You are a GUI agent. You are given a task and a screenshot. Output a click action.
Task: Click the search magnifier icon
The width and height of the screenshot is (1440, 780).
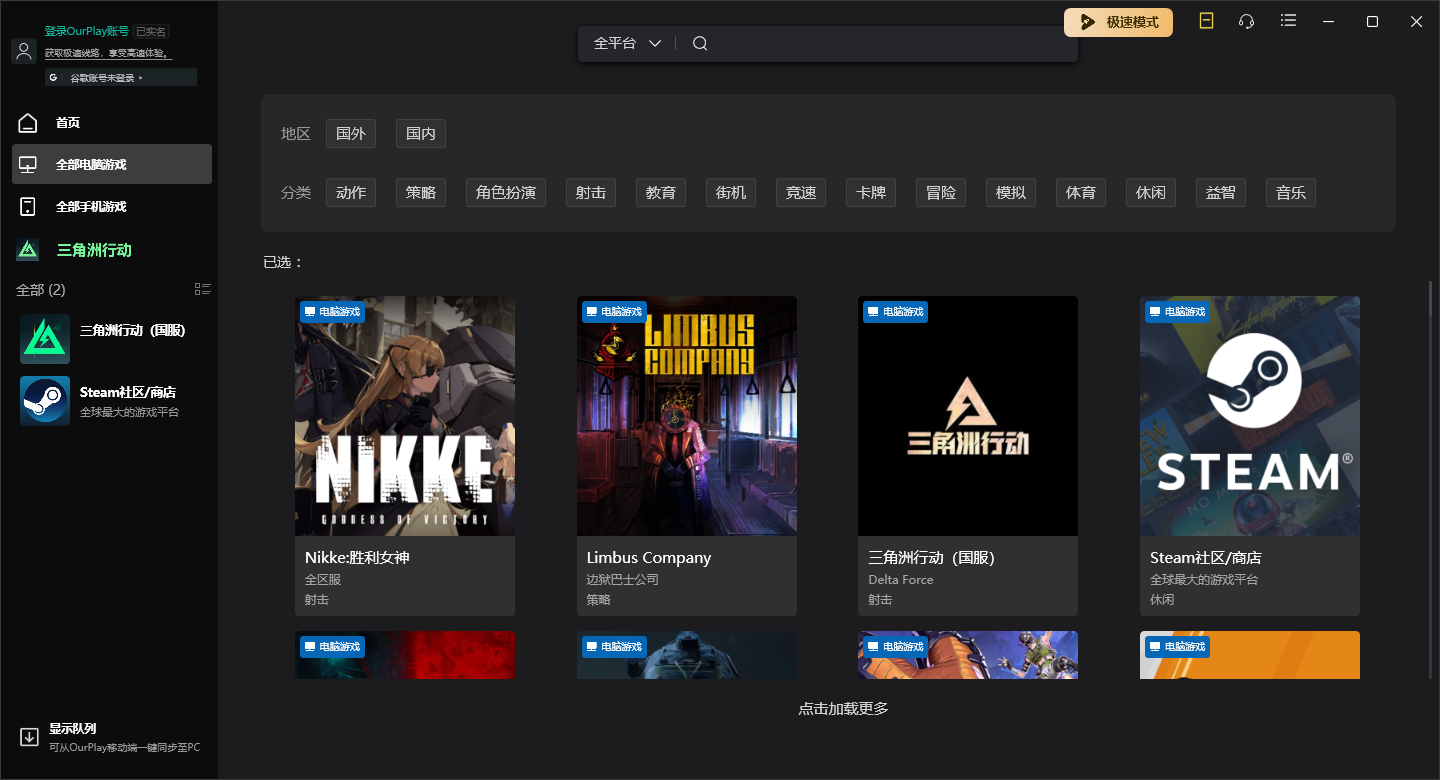click(700, 43)
